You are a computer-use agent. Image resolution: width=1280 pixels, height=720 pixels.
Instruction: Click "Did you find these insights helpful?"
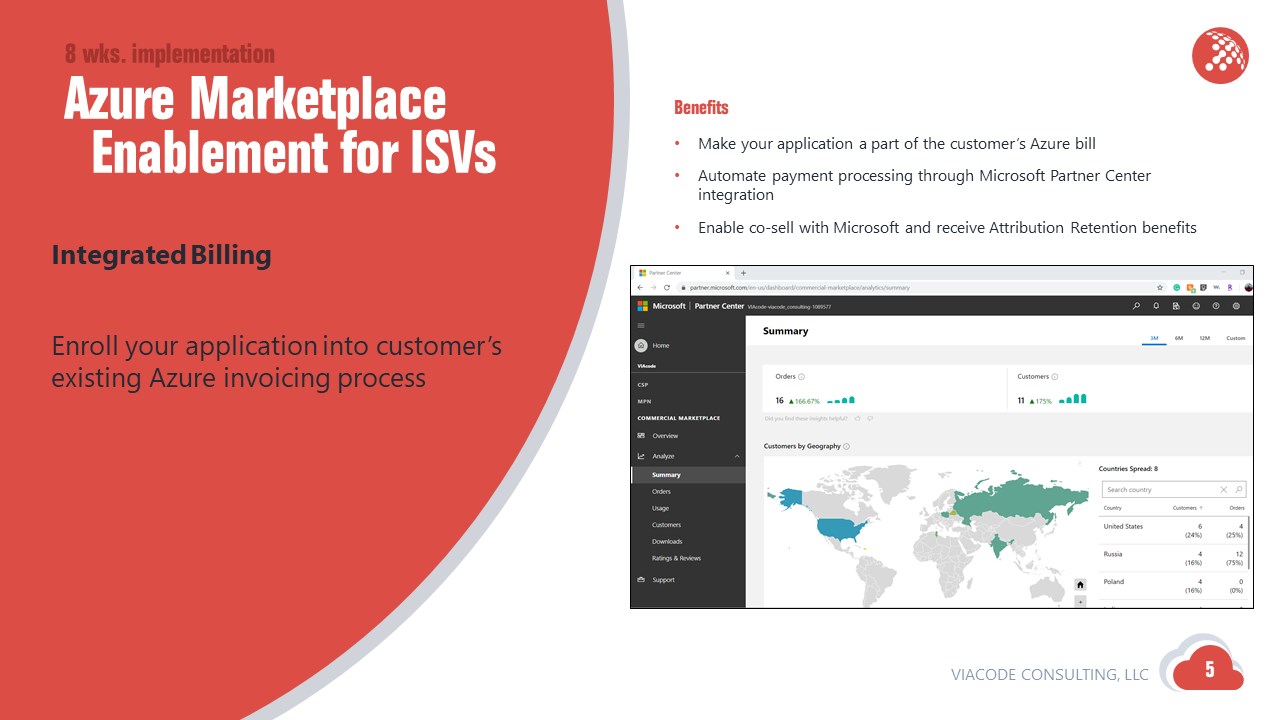pos(806,418)
